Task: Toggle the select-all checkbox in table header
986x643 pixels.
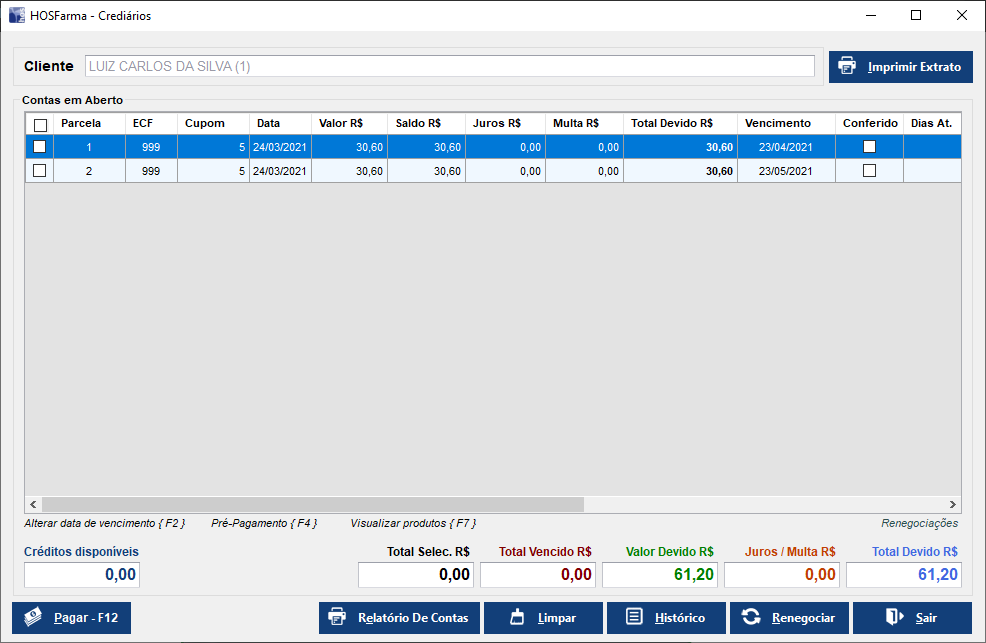Action: pyautogui.click(x=40, y=124)
